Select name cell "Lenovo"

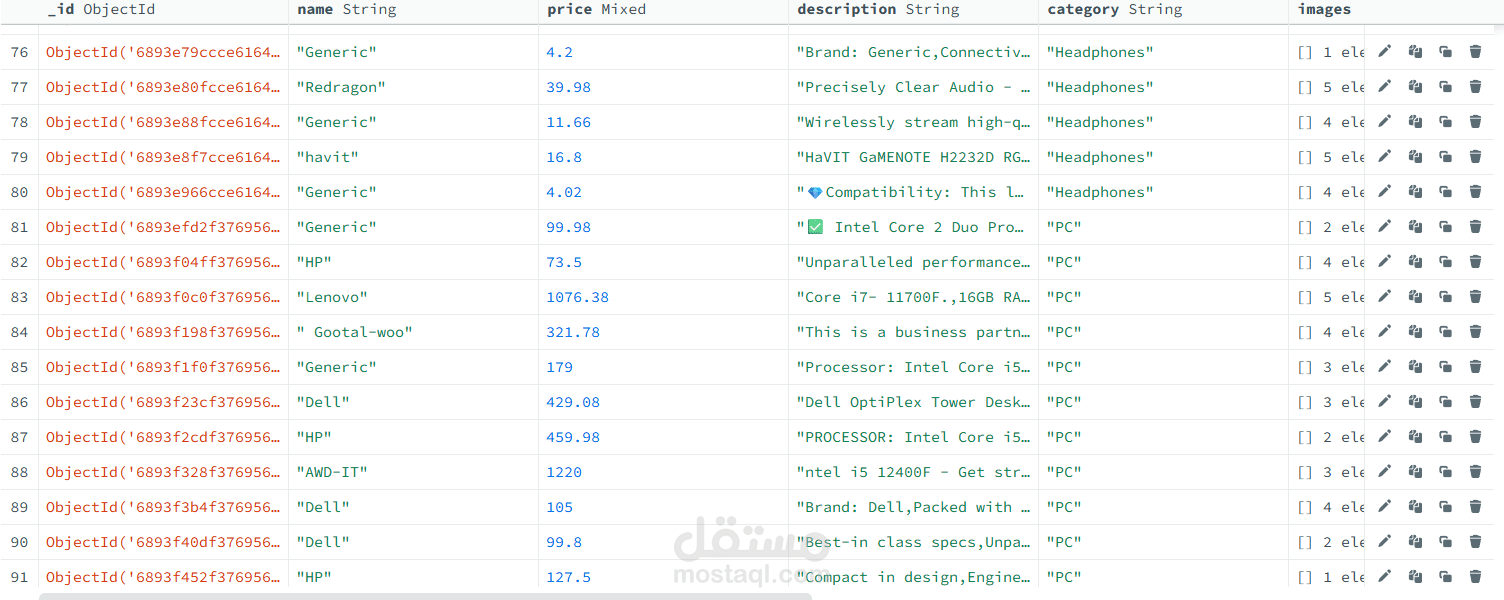click(332, 297)
